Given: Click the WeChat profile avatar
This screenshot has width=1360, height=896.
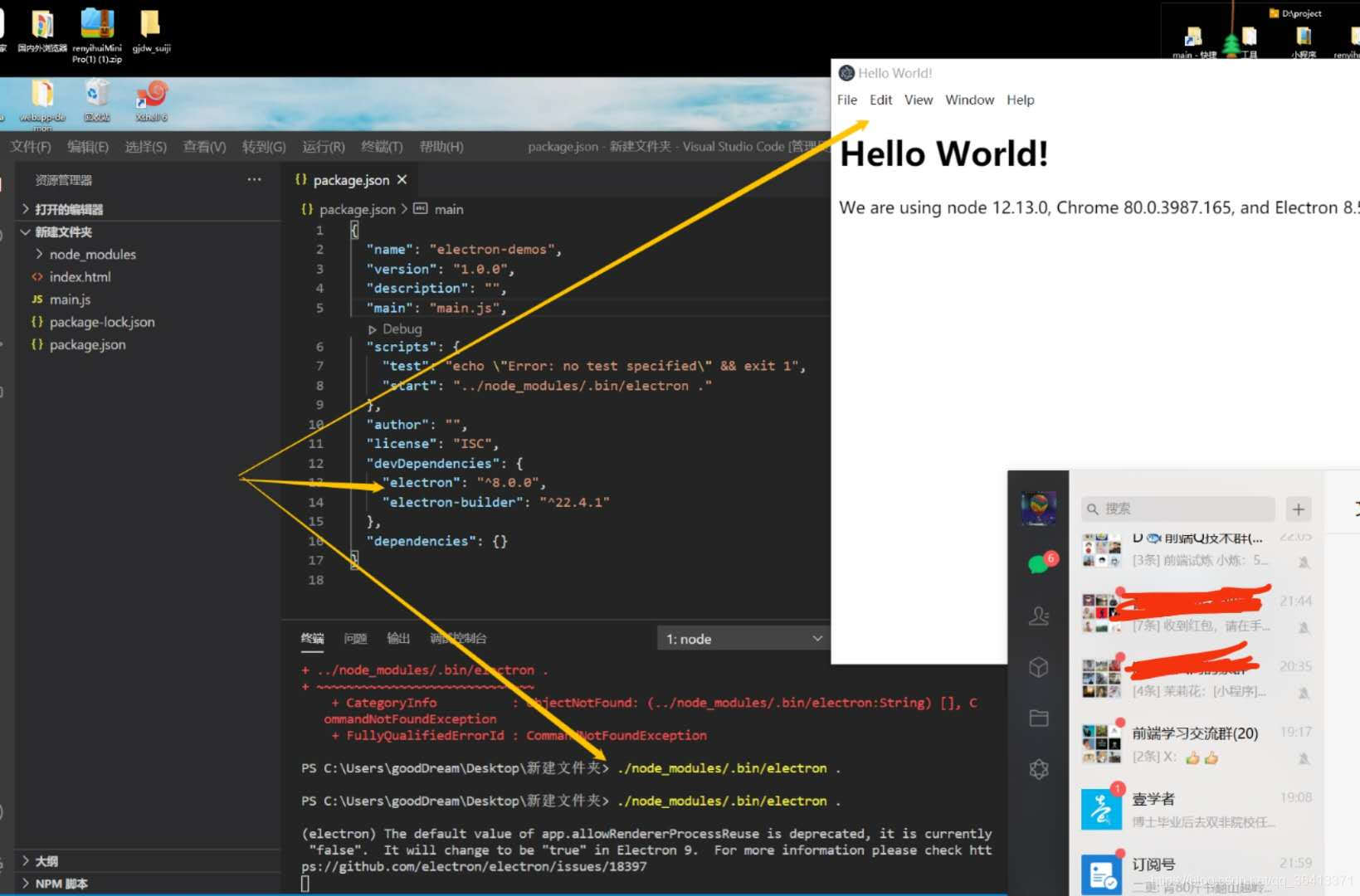Looking at the screenshot, I should (x=1038, y=508).
